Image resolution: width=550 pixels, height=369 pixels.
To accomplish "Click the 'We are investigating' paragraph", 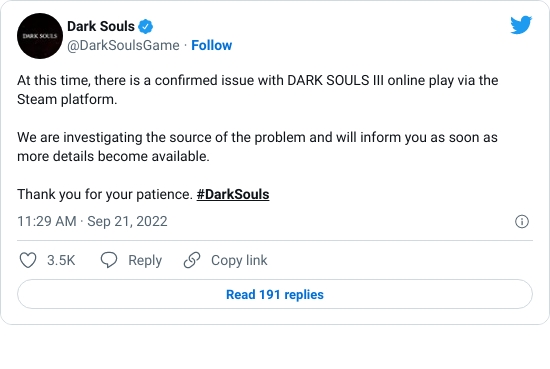I will tap(257, 147).
